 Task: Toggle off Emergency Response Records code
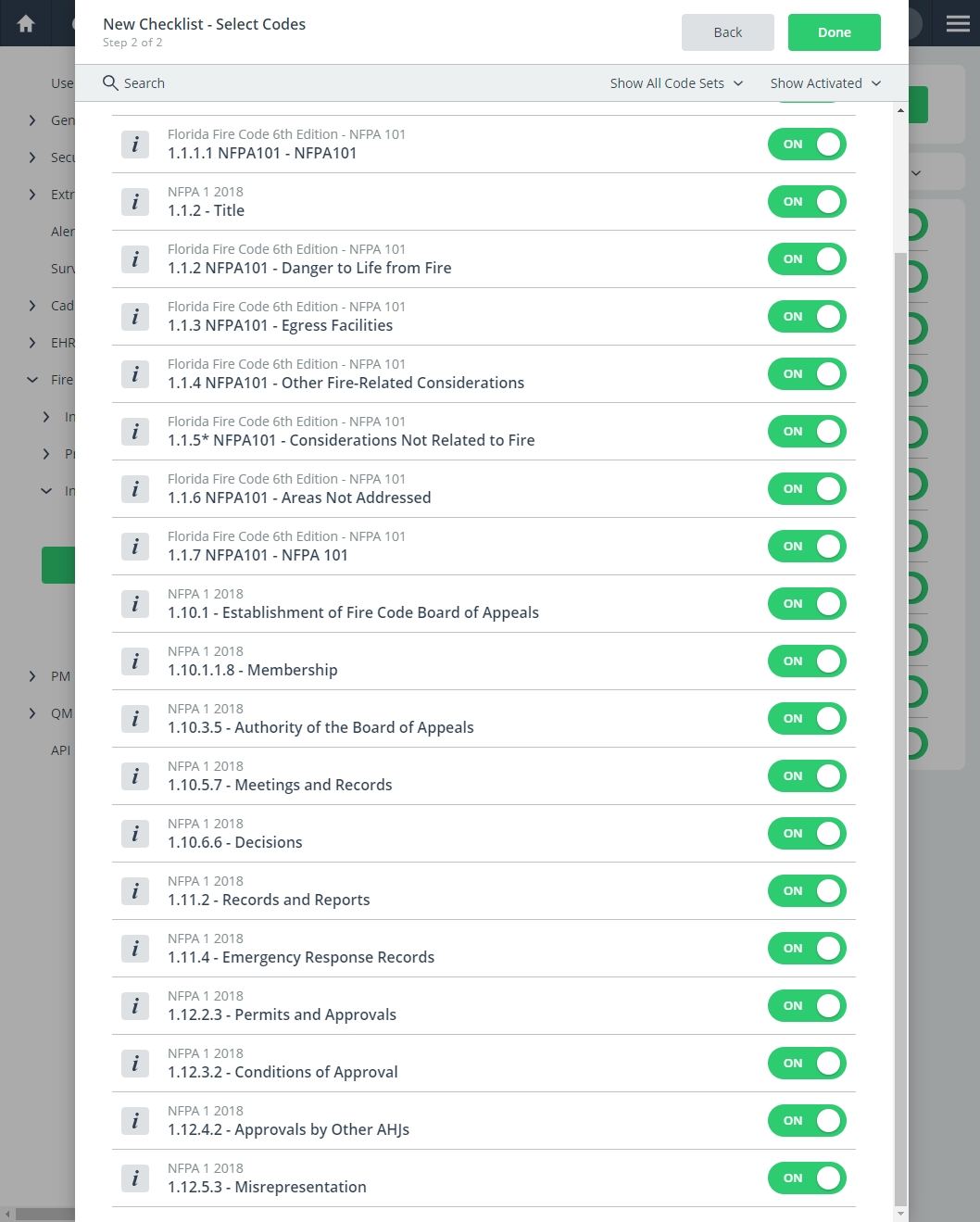[x=807, y=949]
